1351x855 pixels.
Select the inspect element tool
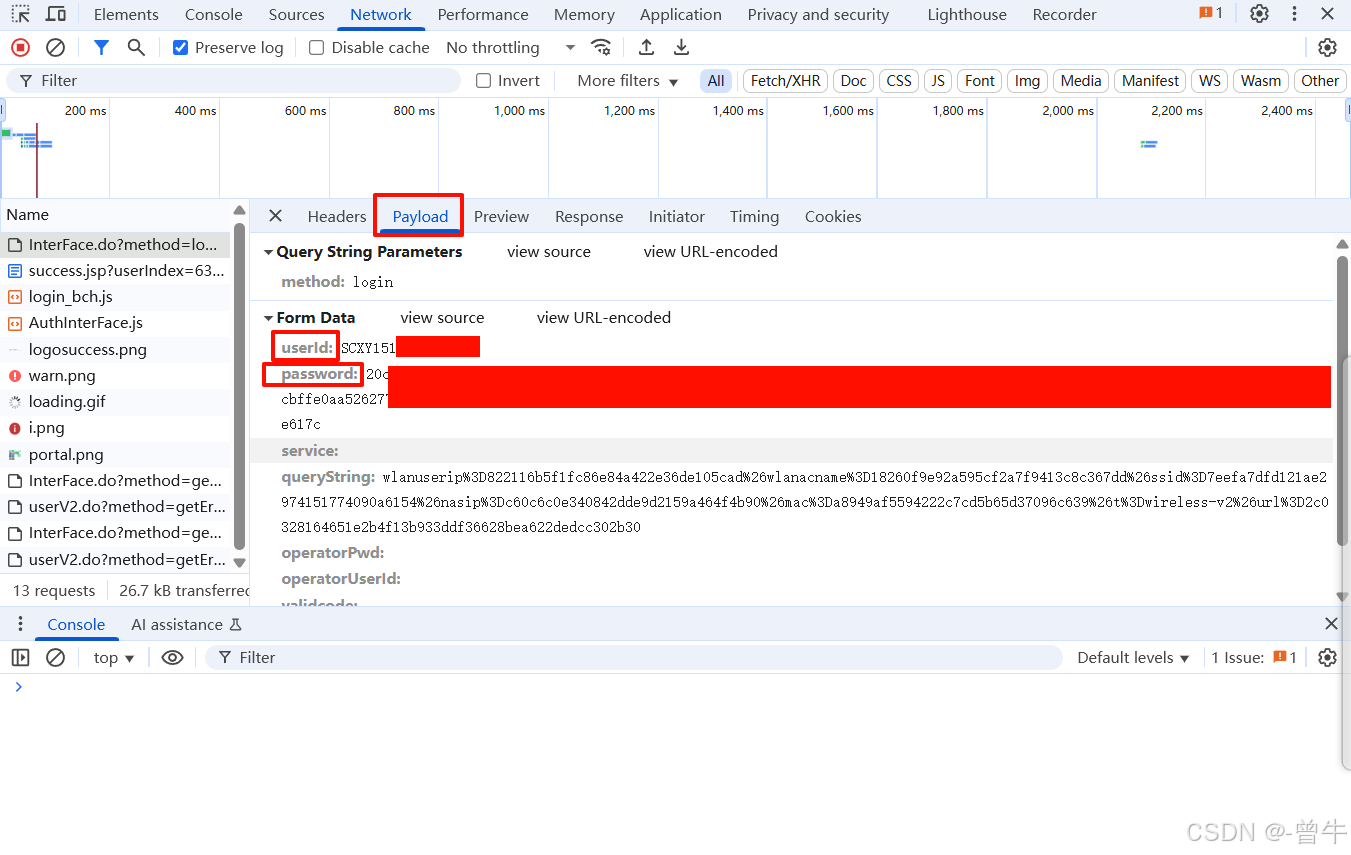tap(18, 14)
